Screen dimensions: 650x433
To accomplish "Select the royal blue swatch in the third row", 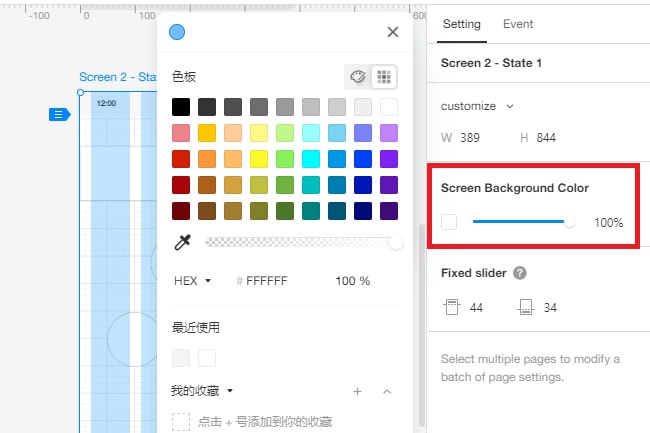I will [x=363, y=159].
